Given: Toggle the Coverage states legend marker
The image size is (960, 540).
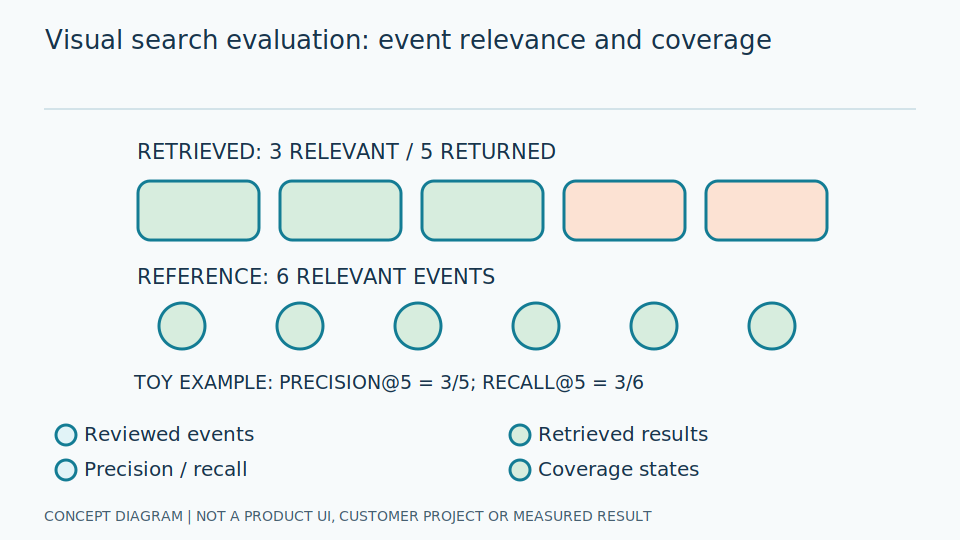Looking at the screenshot, I should [x=520, y=470].
